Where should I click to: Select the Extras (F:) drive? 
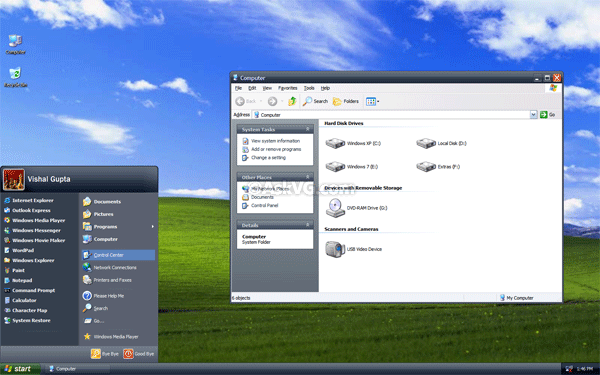[438, 167]
